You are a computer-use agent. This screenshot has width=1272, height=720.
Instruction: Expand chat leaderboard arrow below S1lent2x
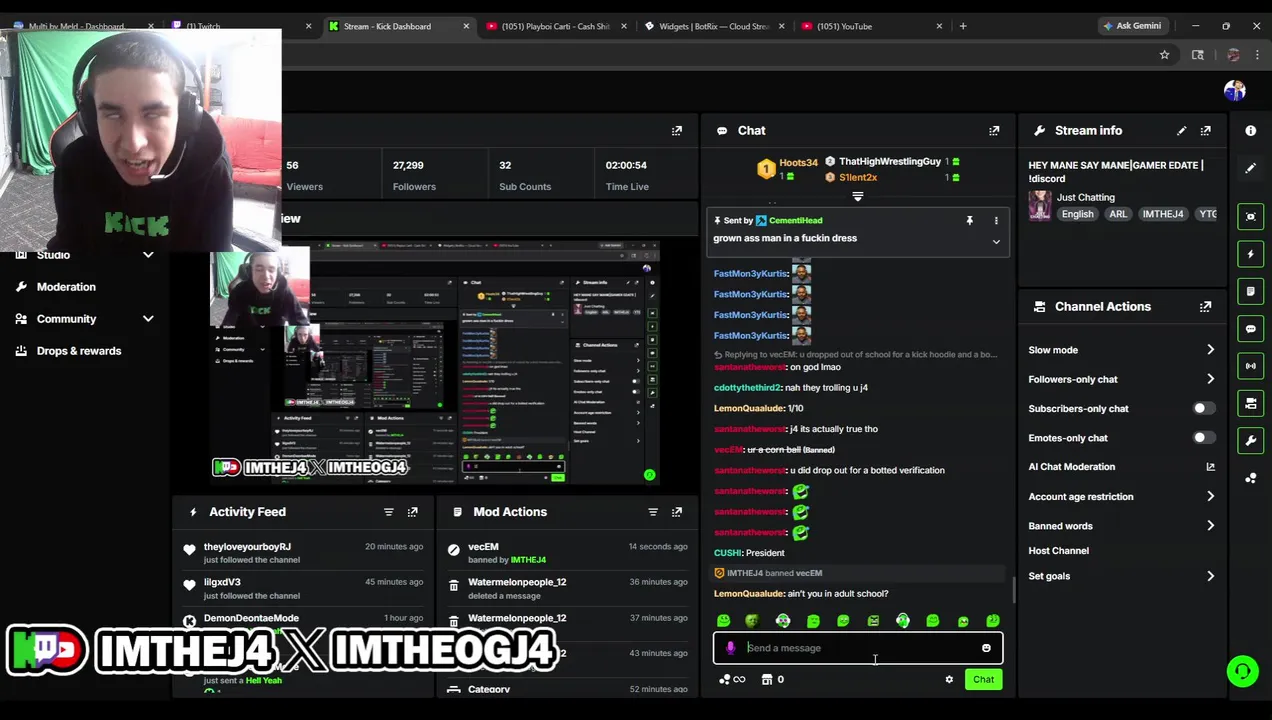click(857, 197)
